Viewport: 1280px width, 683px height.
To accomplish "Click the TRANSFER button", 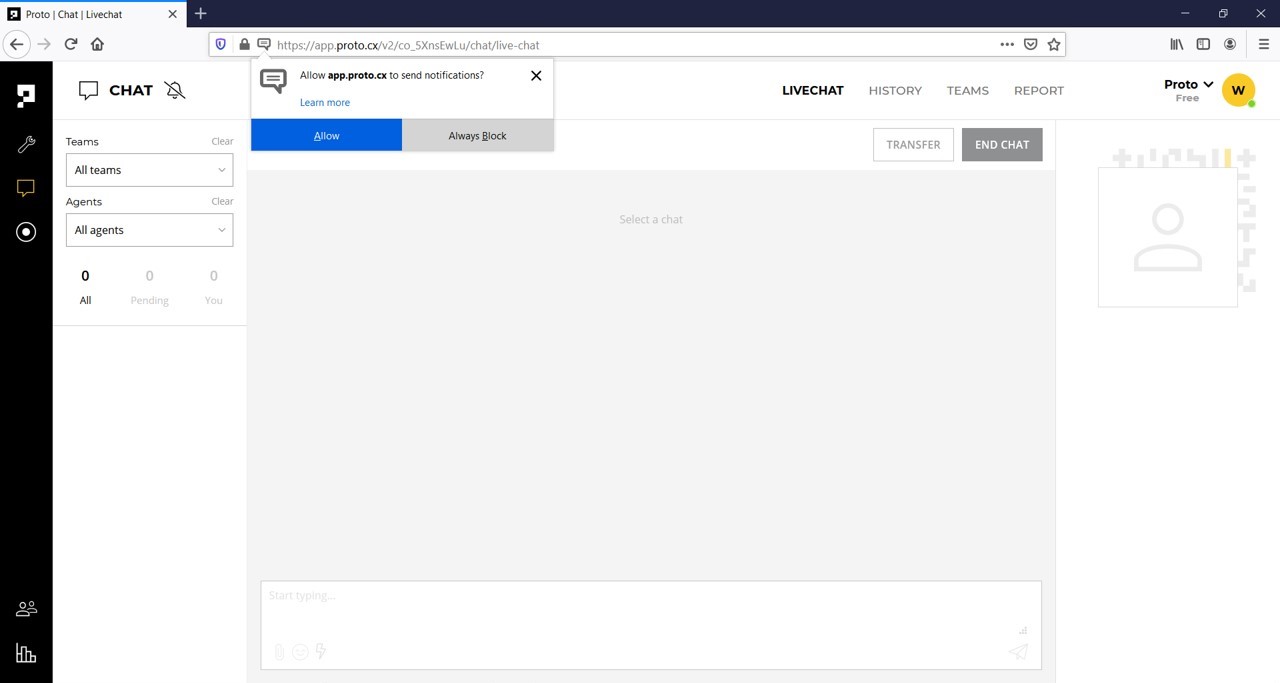I will coord(913,144).
